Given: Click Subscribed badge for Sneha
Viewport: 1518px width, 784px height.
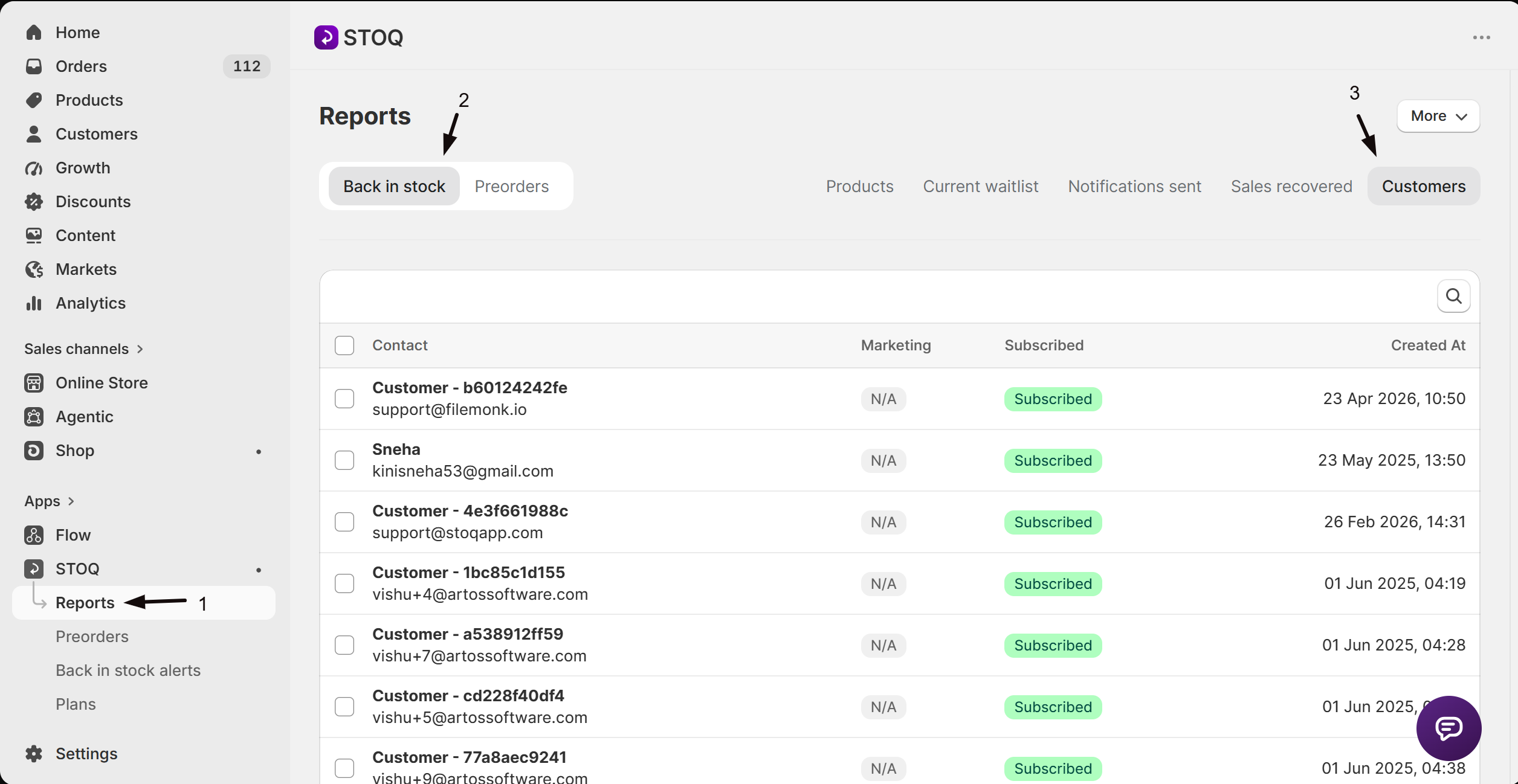Looking at the screenshot, I should pos(1053,460).
